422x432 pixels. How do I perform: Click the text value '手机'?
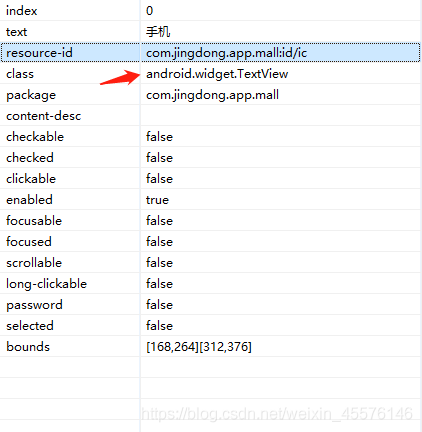point(158,32)
